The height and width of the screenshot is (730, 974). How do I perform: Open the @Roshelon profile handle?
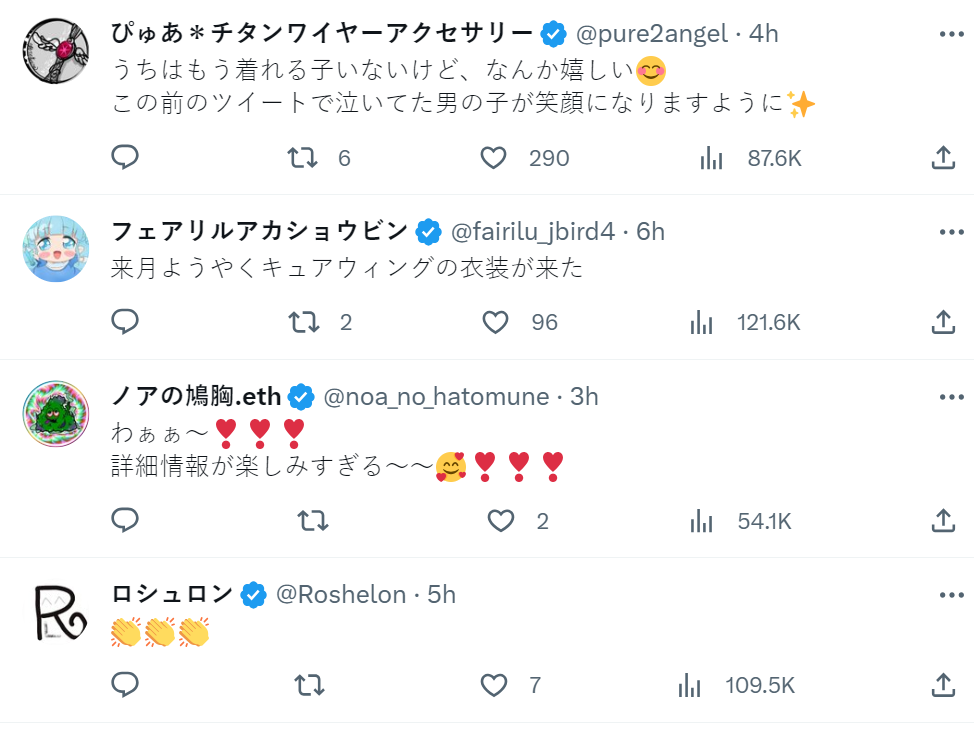click(341, 595)
